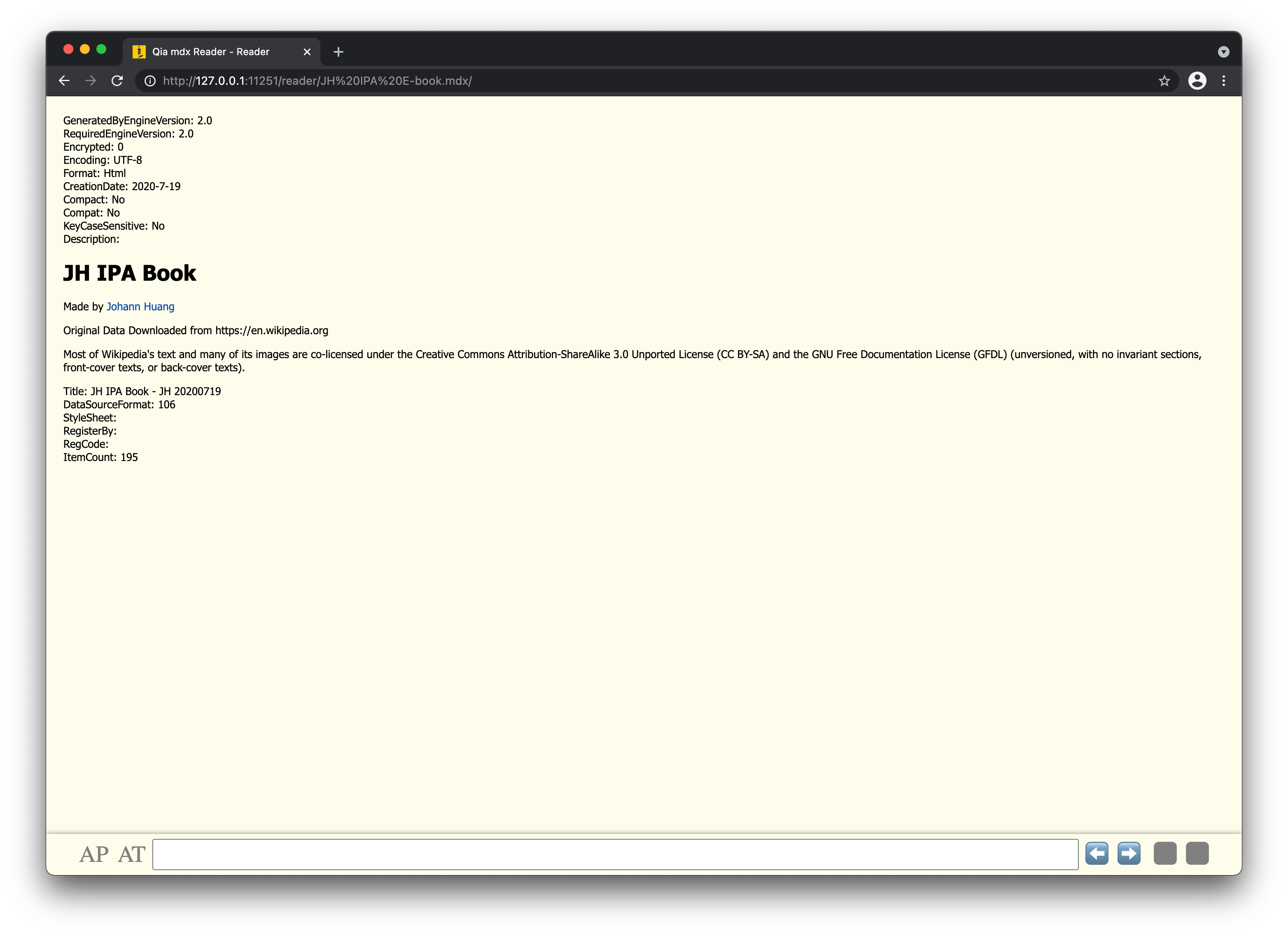Click the text 'Encrypted: 0'

tap(93, 147)
